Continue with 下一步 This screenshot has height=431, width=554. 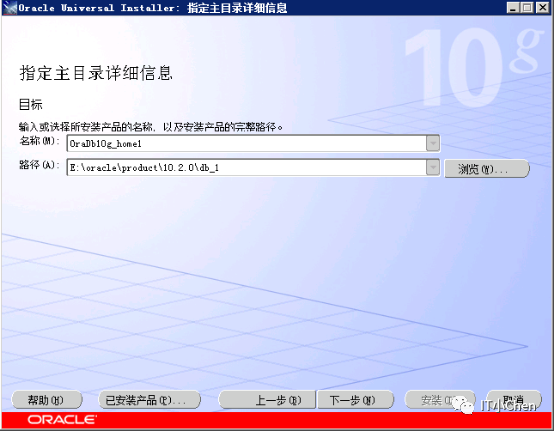[355, 400]
